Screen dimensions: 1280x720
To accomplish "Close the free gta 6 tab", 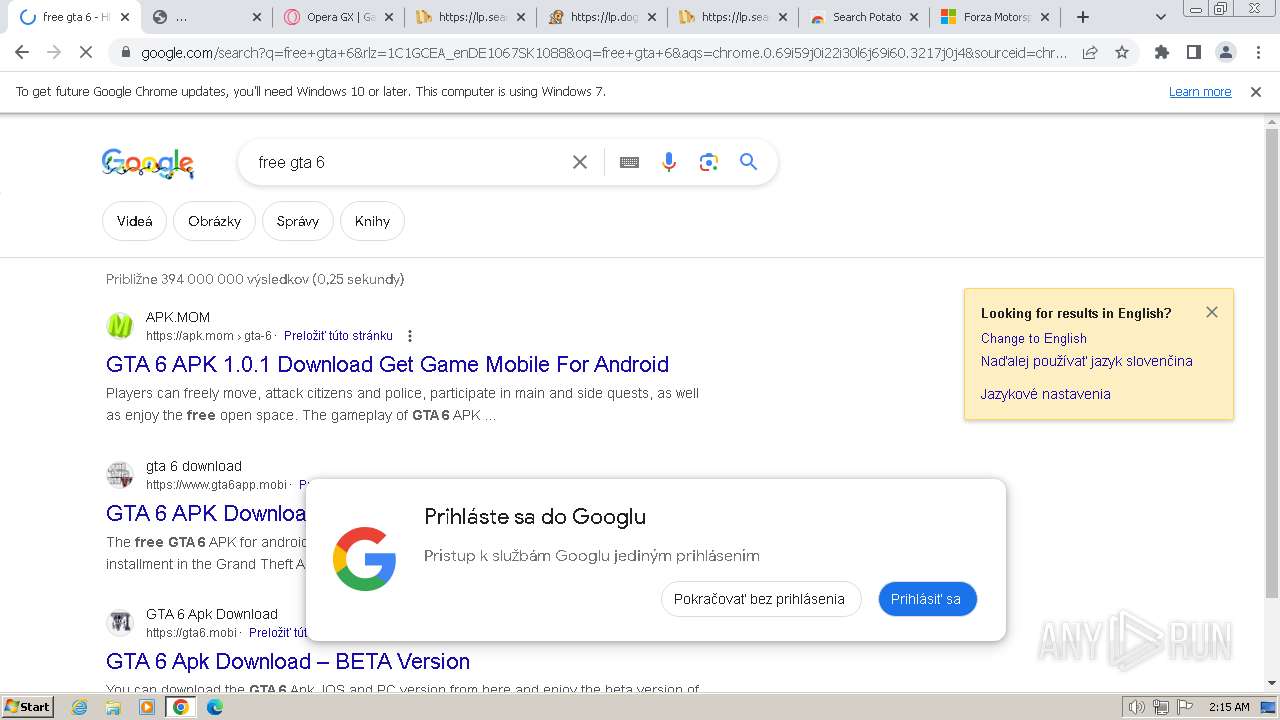I will pos(125,17).
